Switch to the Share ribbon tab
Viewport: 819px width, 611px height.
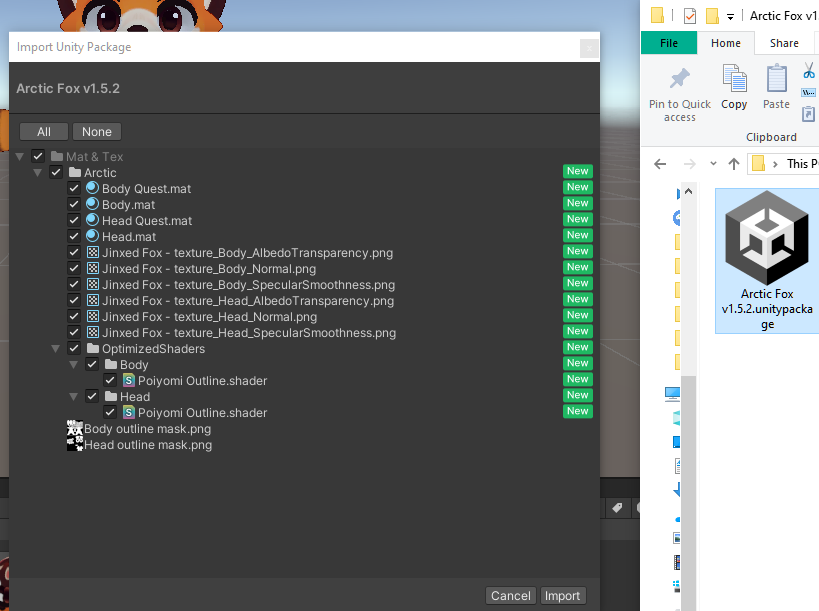point(784,43)
